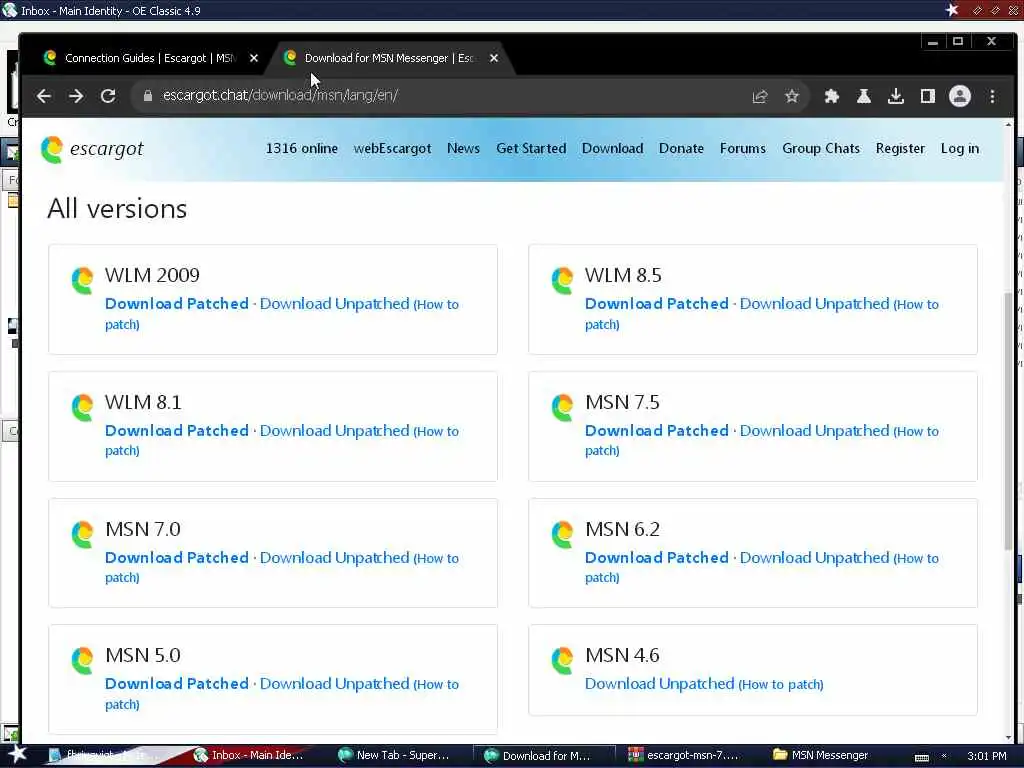Download Unpatched MSN 7.0
The width and height of the screenshot is (1024, 768).
pos(334,558)
